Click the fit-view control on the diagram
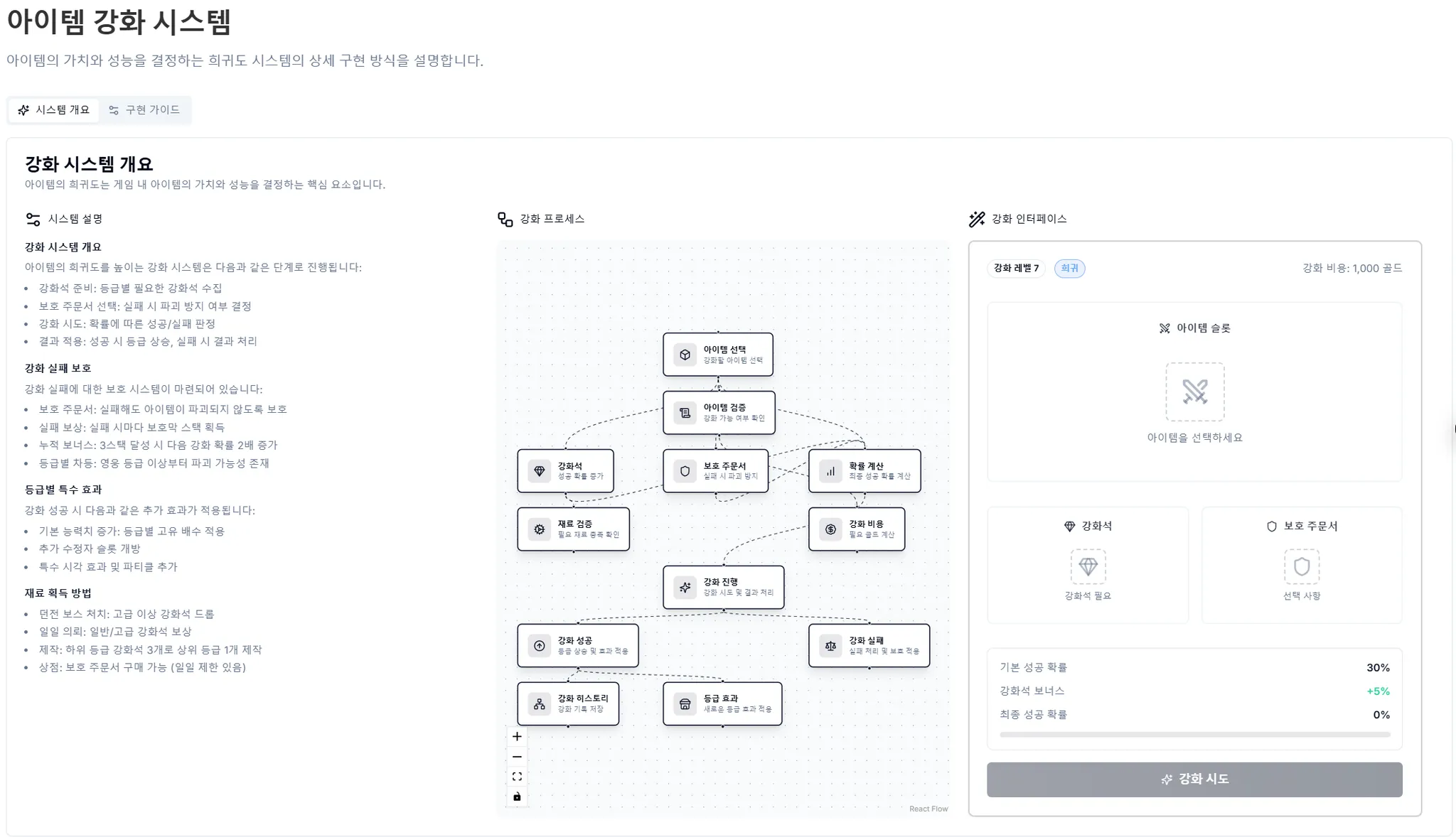Screen dimensions: 1456x837 [x=517, y=777]
